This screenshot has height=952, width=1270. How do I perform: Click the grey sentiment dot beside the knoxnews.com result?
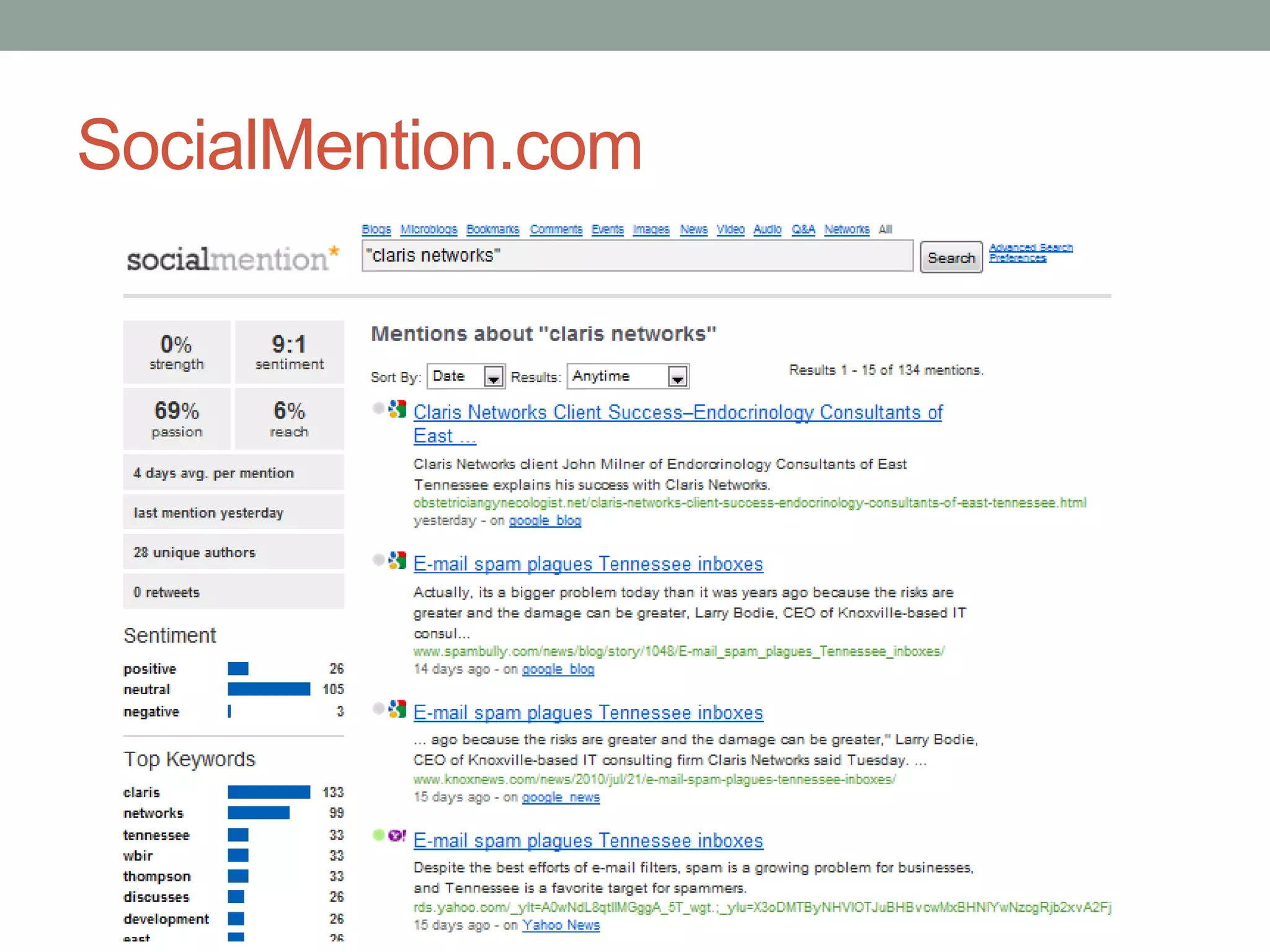[378, 708]
